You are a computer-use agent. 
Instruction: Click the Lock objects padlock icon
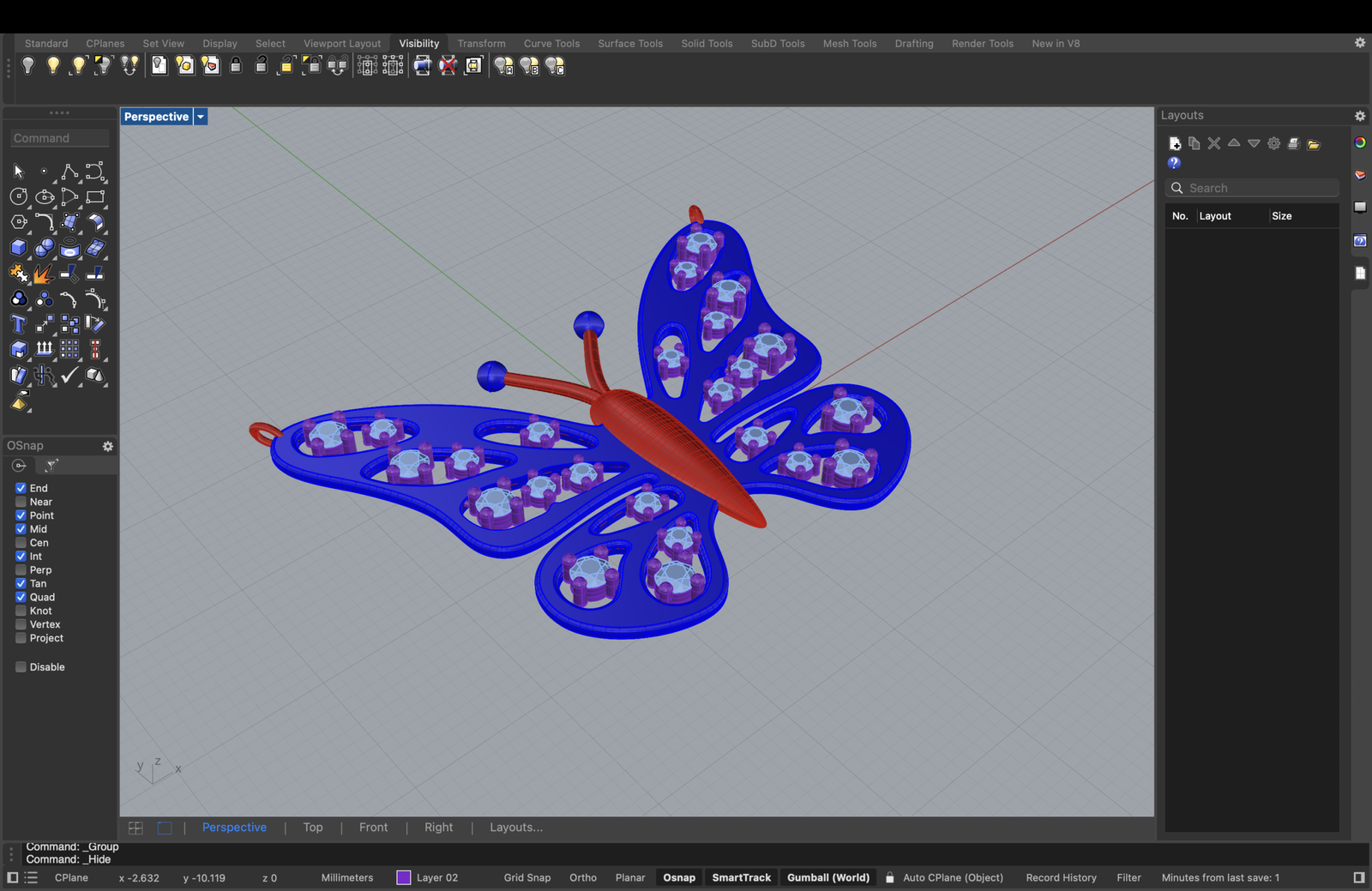tap(236, 66)
